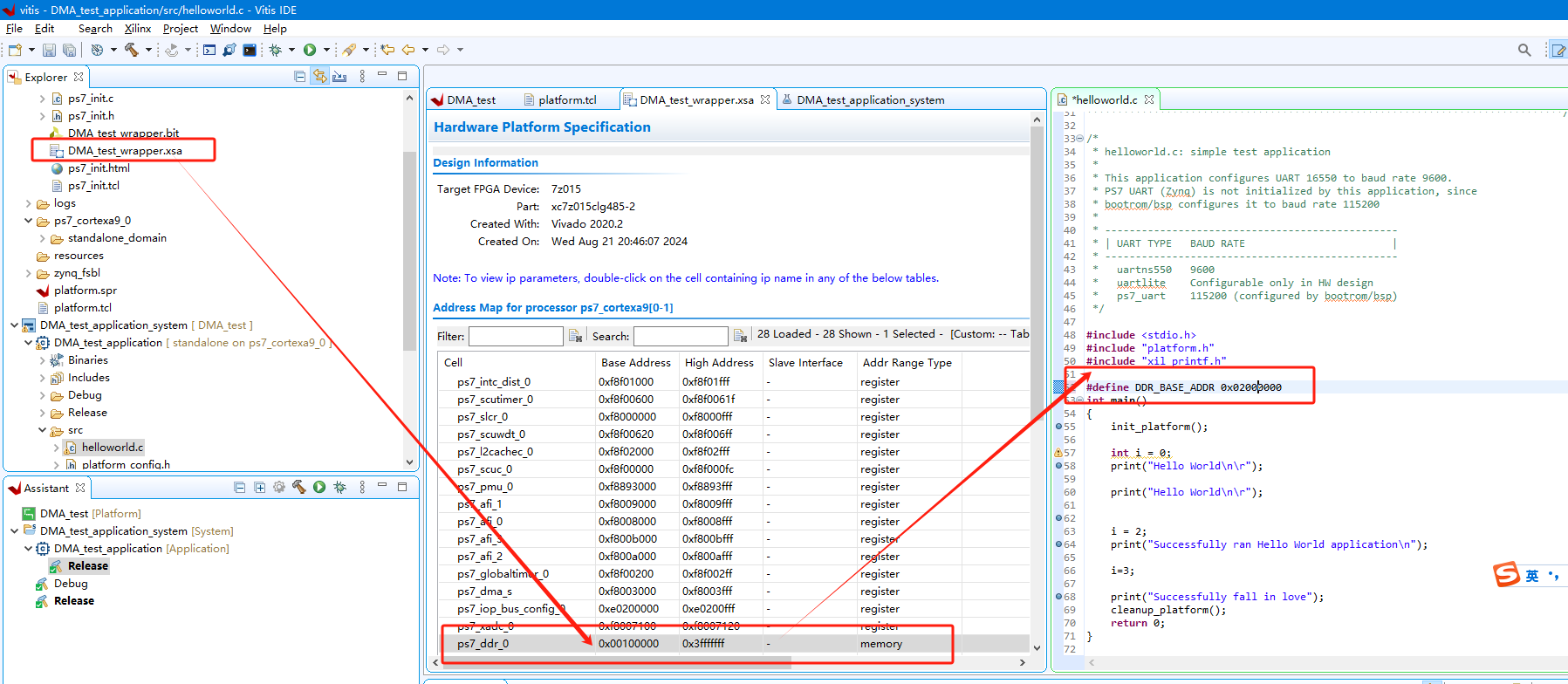Fold the comment block at line 33
Screen dimensions: 1568x684
tap(1080, 139)
